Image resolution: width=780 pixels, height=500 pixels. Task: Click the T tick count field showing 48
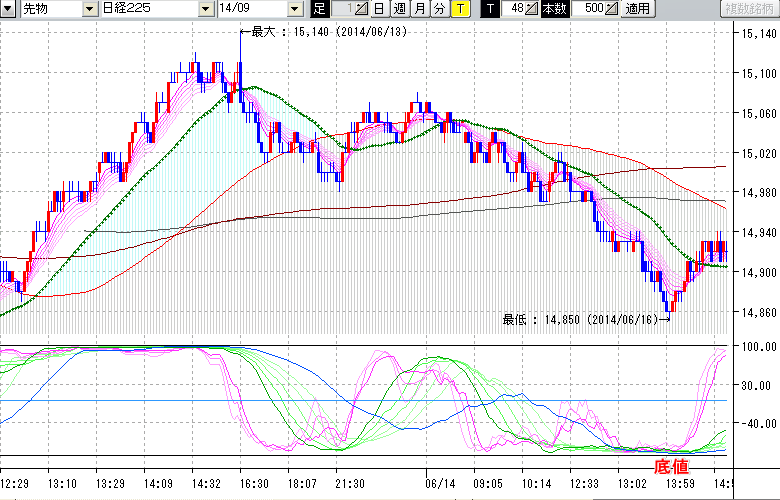click(514, 9)
